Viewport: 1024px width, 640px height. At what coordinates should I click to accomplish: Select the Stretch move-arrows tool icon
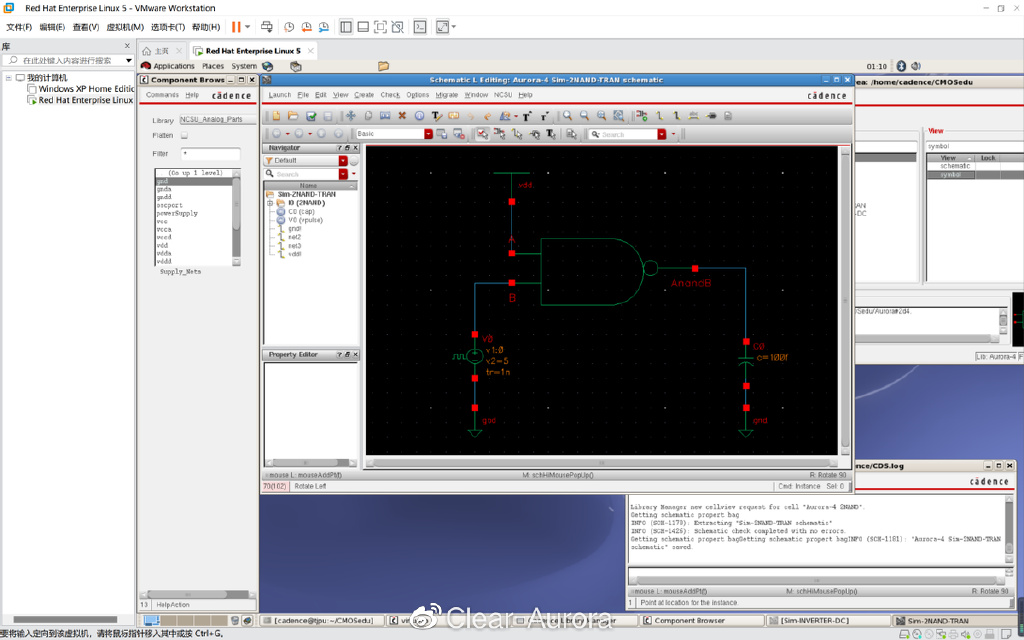pyautogui.click(x=351, y=116)
